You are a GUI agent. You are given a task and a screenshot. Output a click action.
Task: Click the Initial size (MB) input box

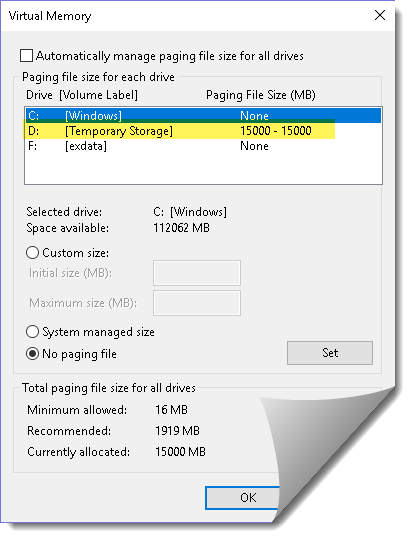(x=197, y=273)
